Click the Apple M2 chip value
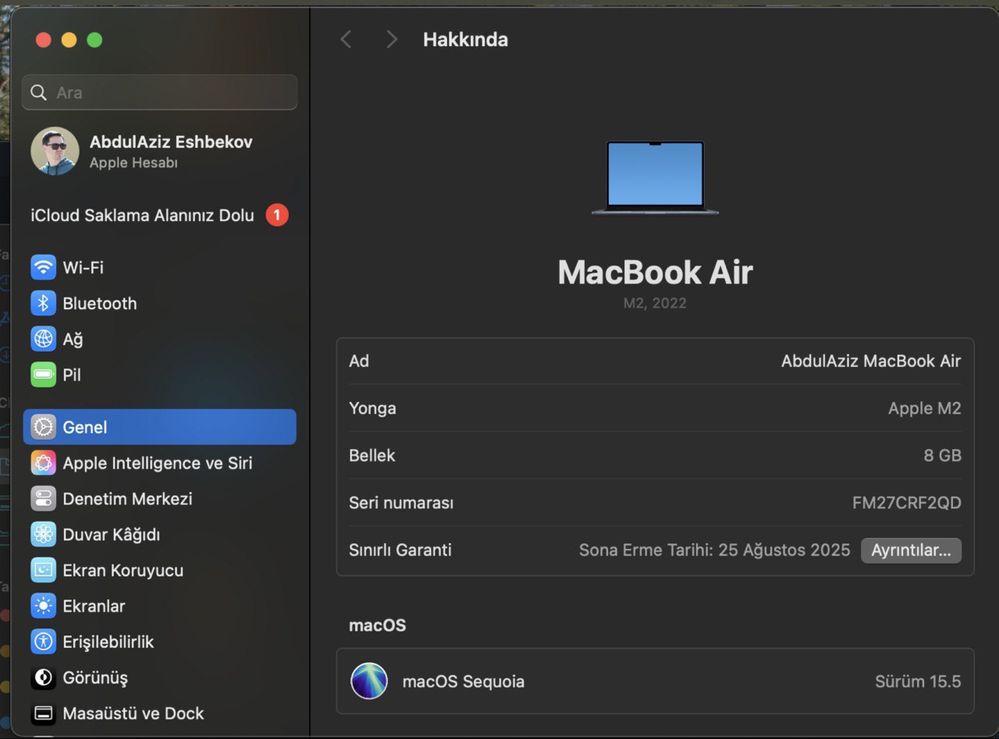The height and width of the screenshot is (739, 999). [x=924, y=408]
